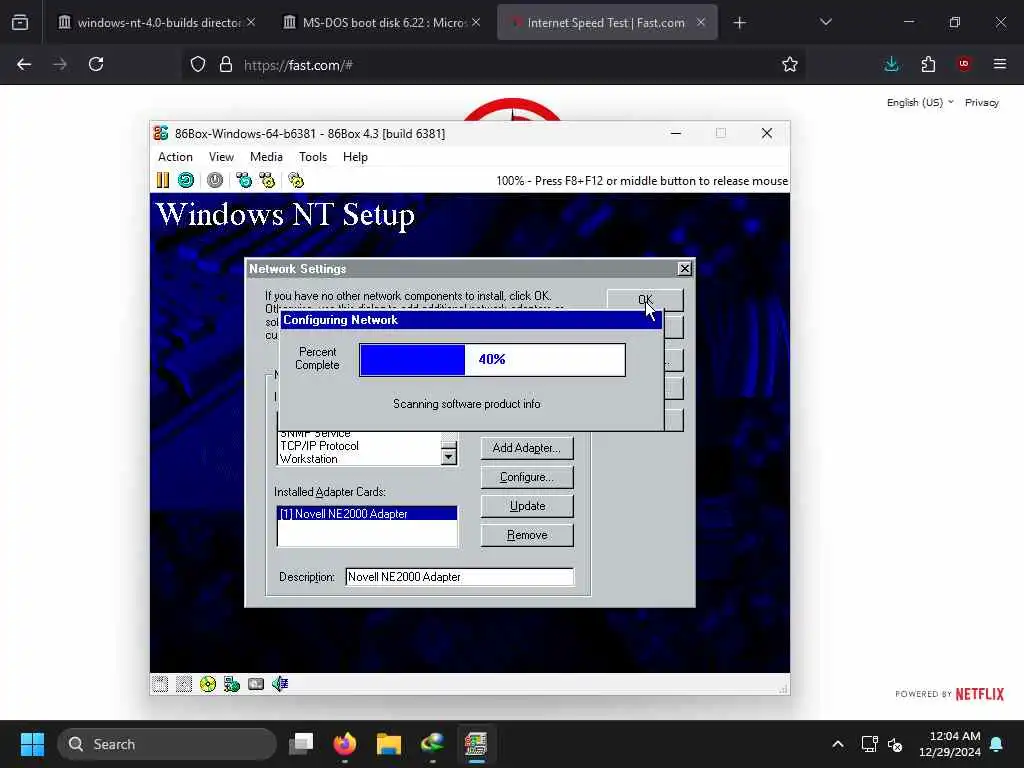
Task: Open 86Box View menu
Action: [x=221, y=157]
